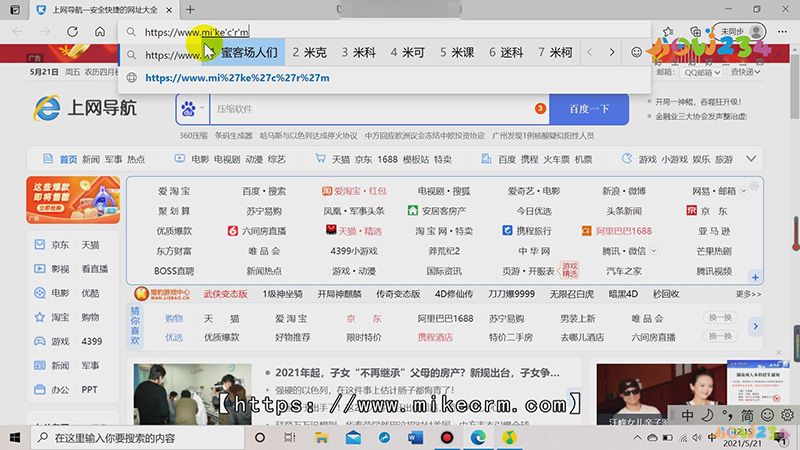800x450 pixels.
Task: Click the first 换一换 refresh button
Action: click(x=720, y=317)
